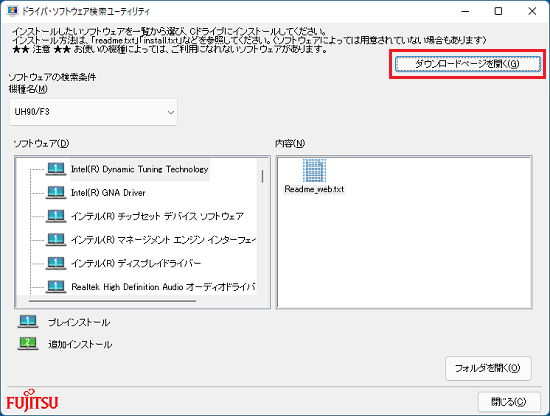Click the フォルダを開く(O) button
Viewport: 550px width, 416px height.
tap(488, 368)
